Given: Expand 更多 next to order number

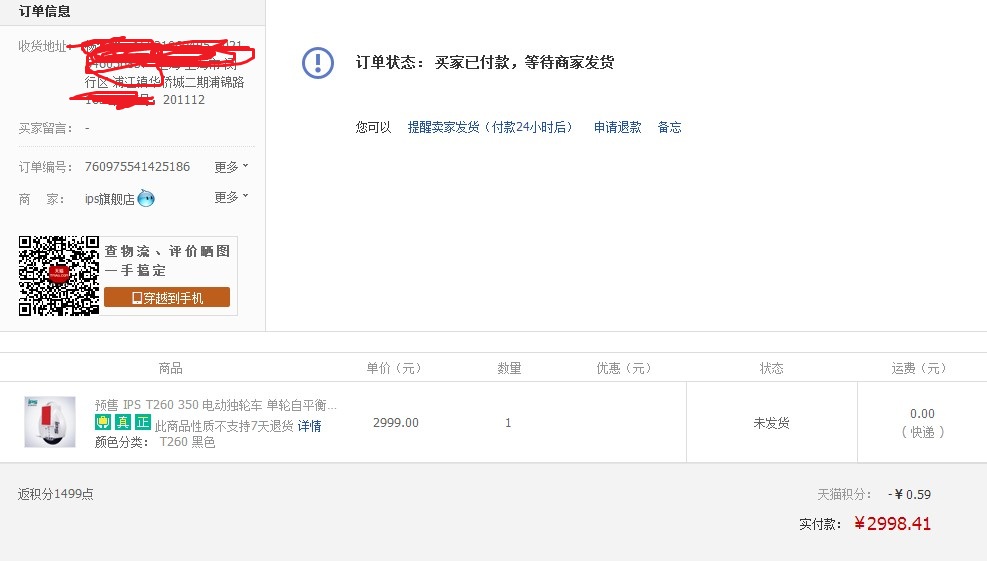Looking at the screenshot, I should tap(231, 167).
